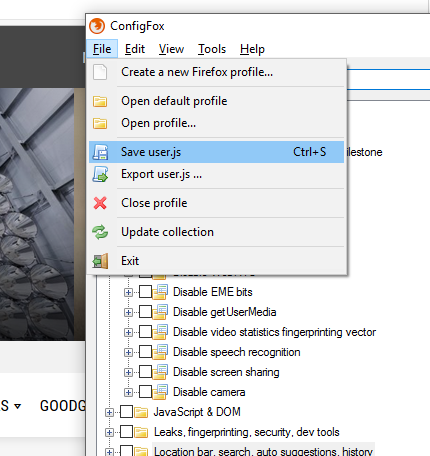Select Disable video statistics fingerprinting vector label
This screenshot has height=456, width=430.
click(274, 332)
